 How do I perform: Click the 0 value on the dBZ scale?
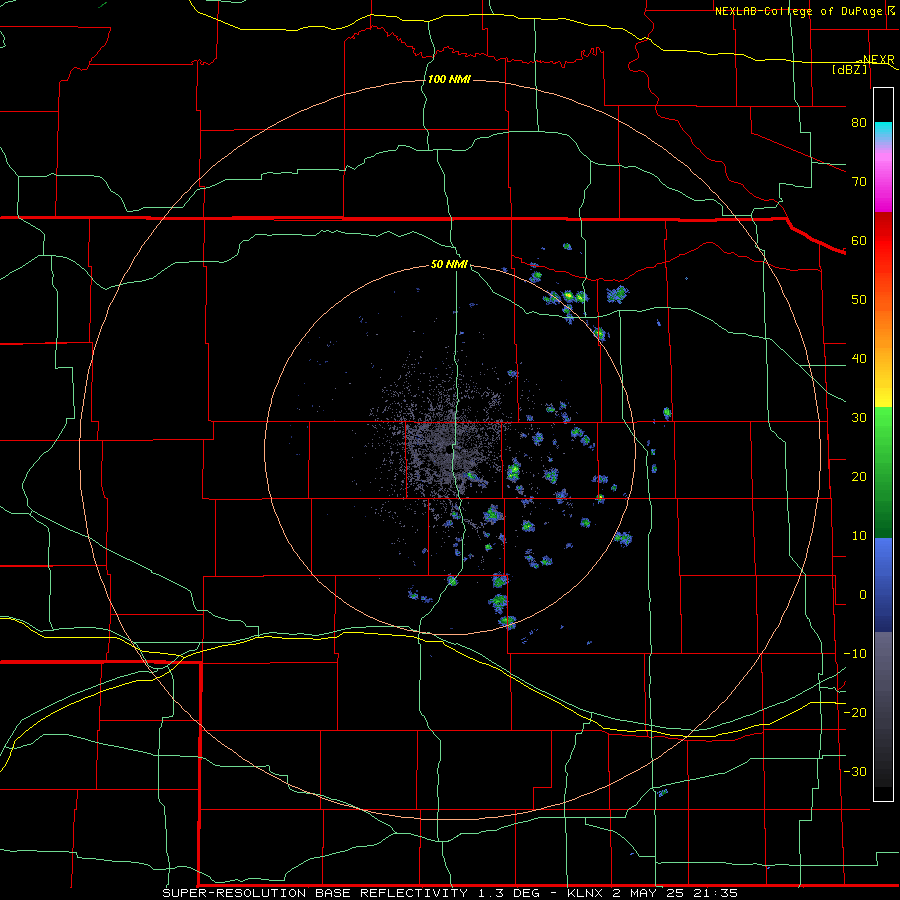[x=863, y=595]
